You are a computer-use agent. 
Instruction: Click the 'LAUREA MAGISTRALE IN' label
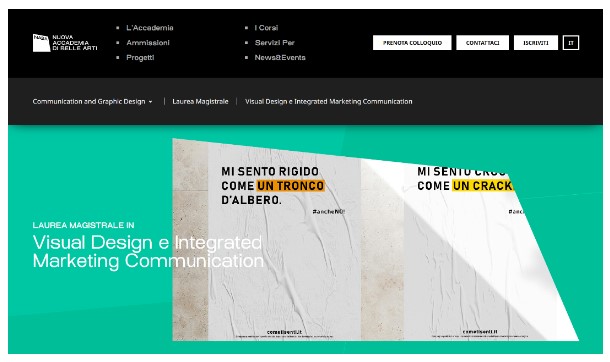[x=84, y=225]
